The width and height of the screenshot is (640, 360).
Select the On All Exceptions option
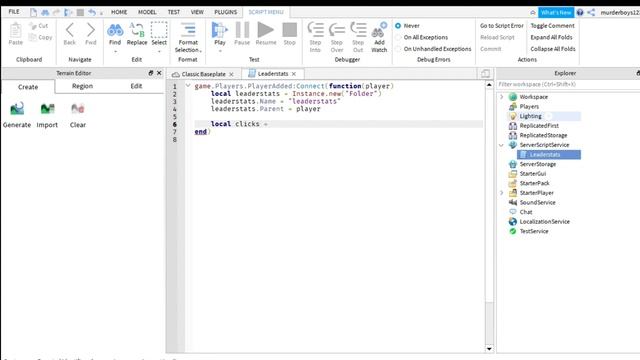[398, 37]
